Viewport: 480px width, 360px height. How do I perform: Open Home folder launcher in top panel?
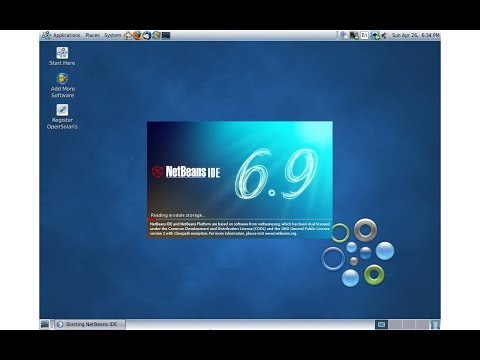[x=128, y=35]
